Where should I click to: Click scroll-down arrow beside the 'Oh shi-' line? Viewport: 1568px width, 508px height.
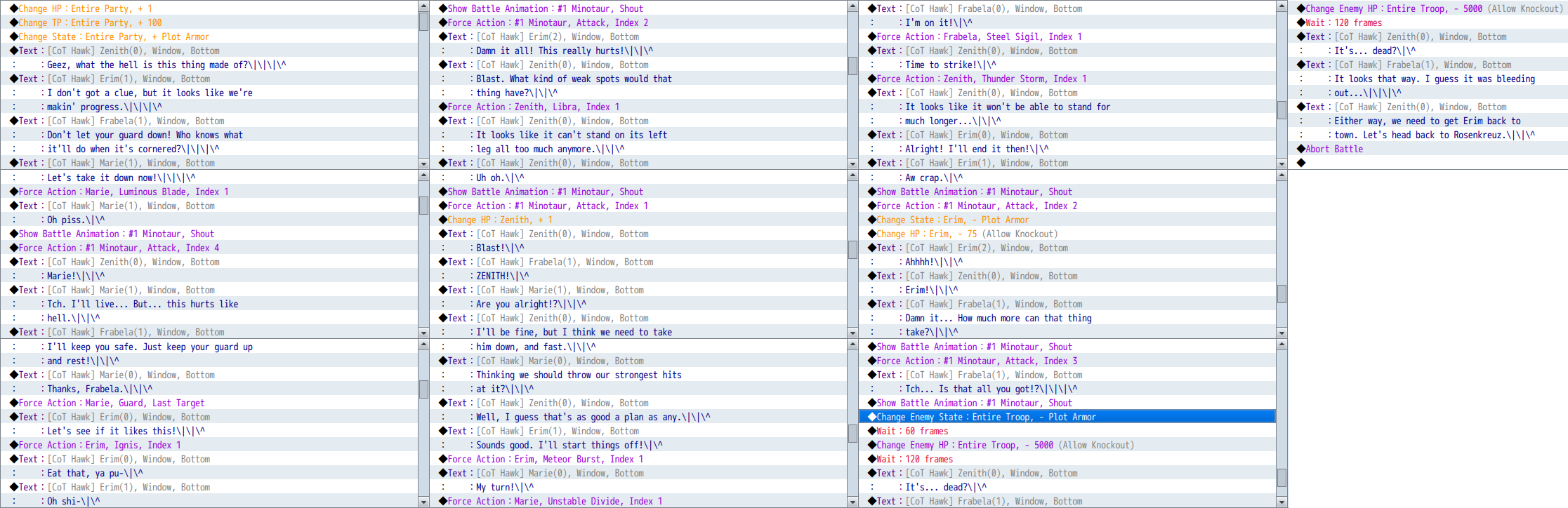tap(423, 502)
